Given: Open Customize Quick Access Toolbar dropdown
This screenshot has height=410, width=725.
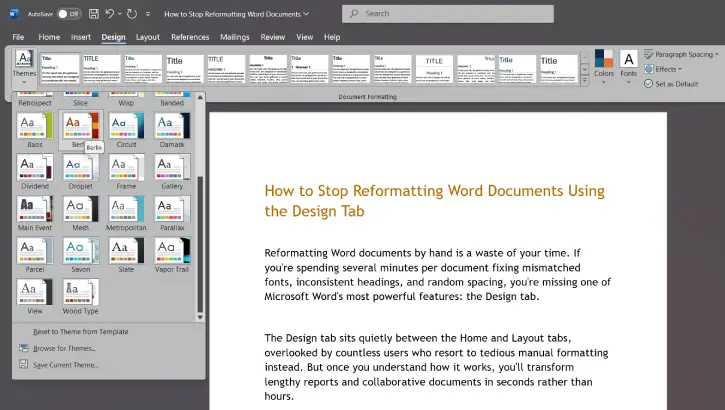Looking at the screenshot, I should point(148,14).
